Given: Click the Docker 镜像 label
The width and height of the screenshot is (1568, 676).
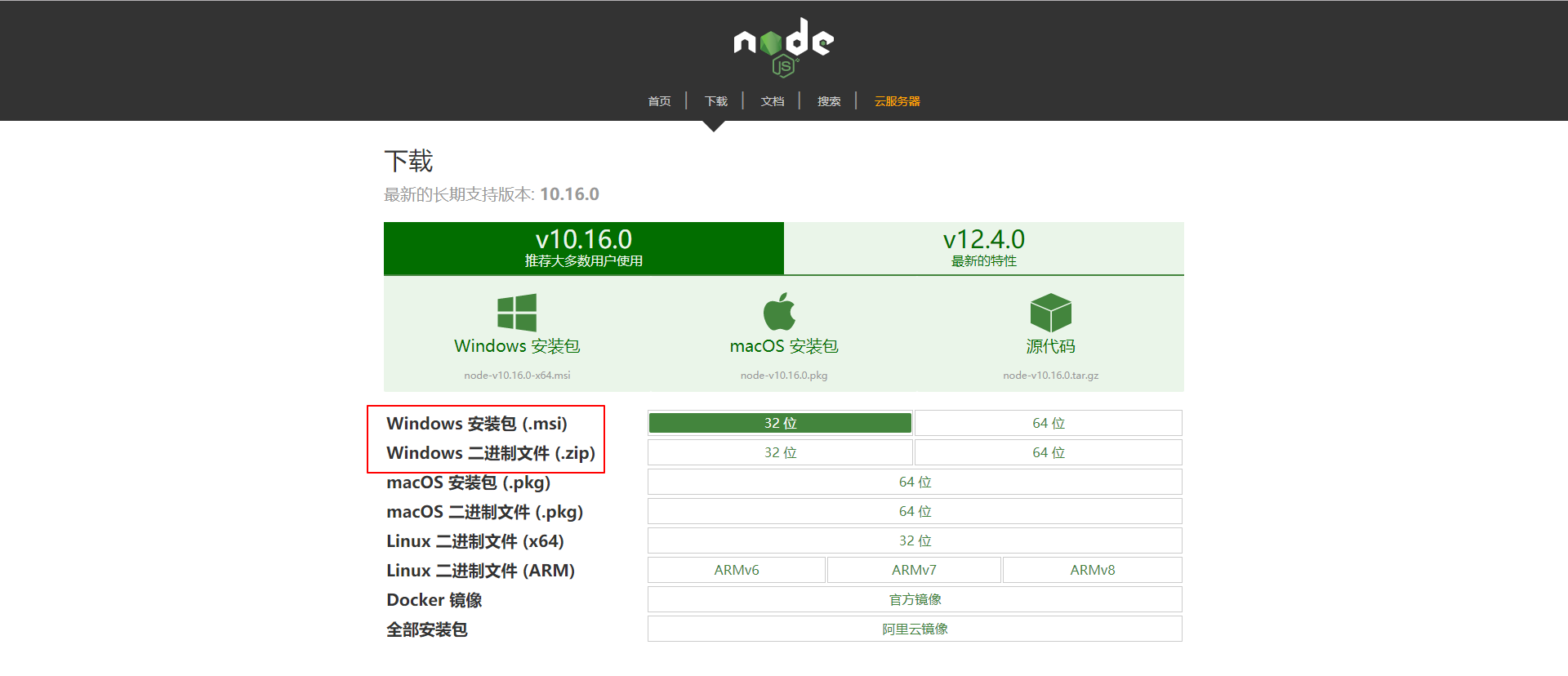Looking at the screenshot, I should pyautogui.click(x=434, y=600).
